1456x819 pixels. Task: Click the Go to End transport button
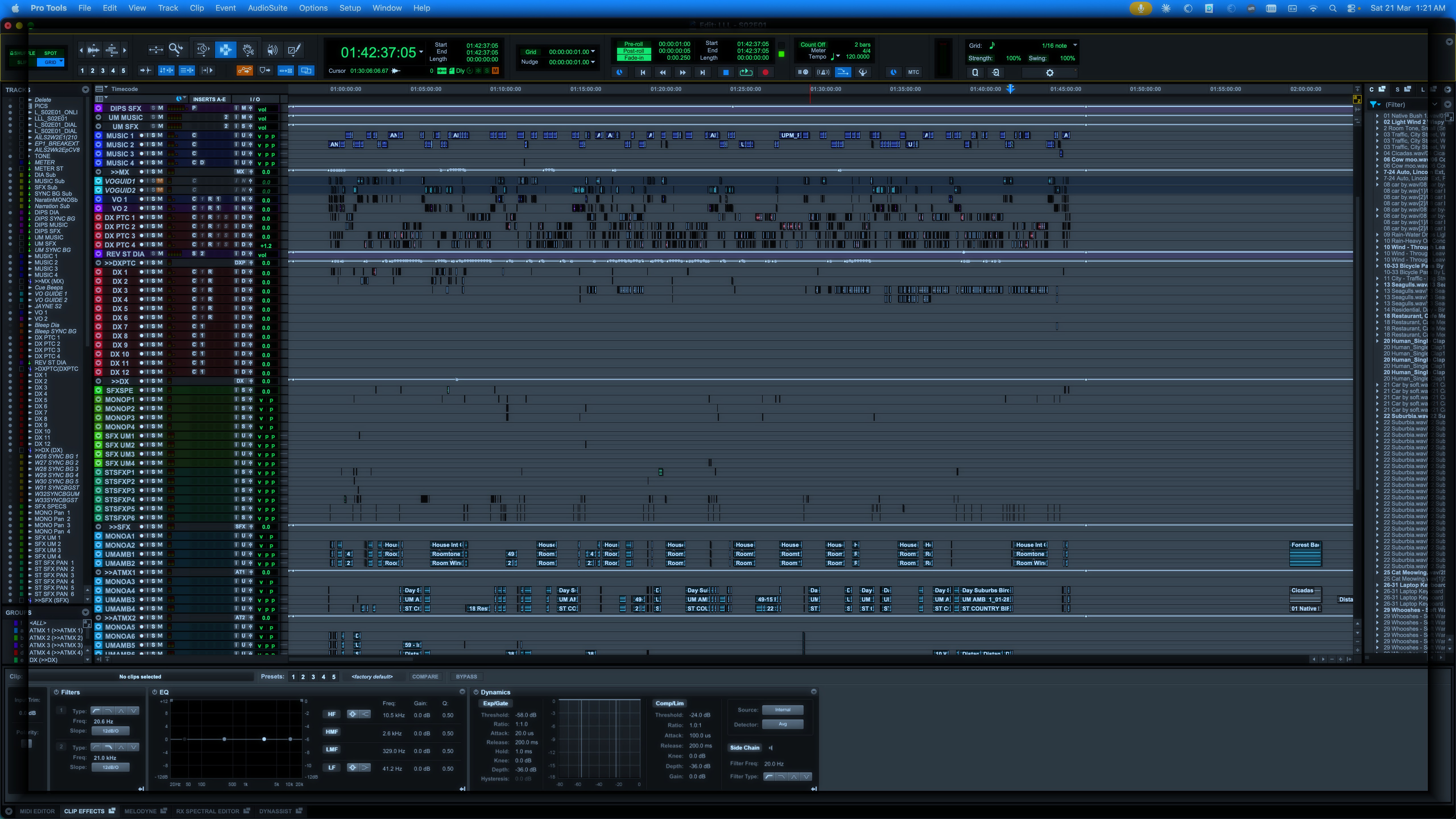[x=703, y=72]
